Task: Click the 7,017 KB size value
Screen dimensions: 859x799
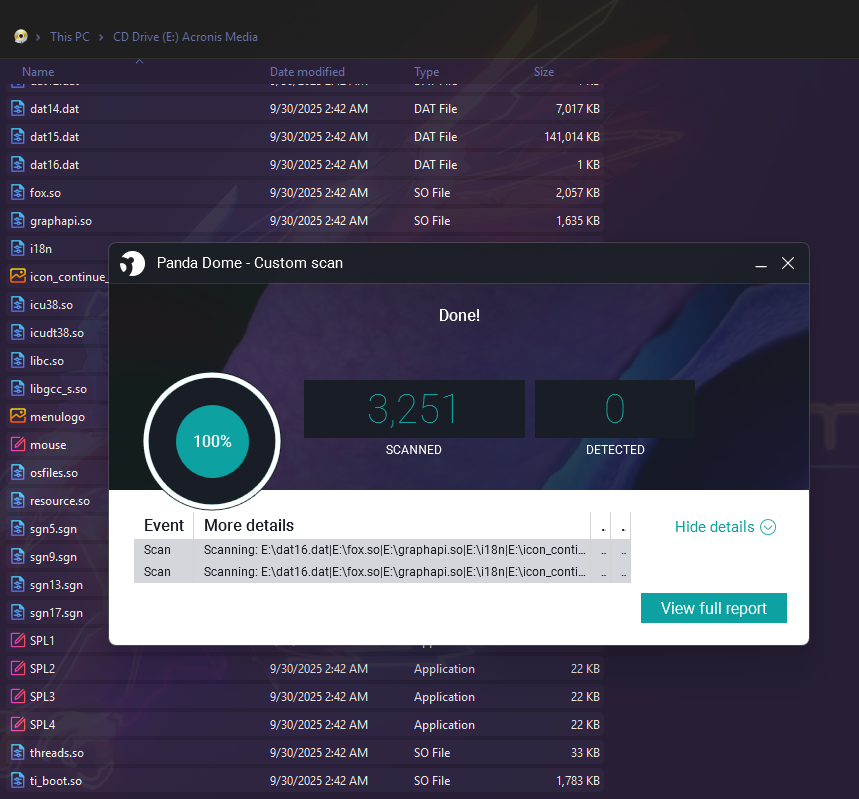Action: tap(577, 109)
